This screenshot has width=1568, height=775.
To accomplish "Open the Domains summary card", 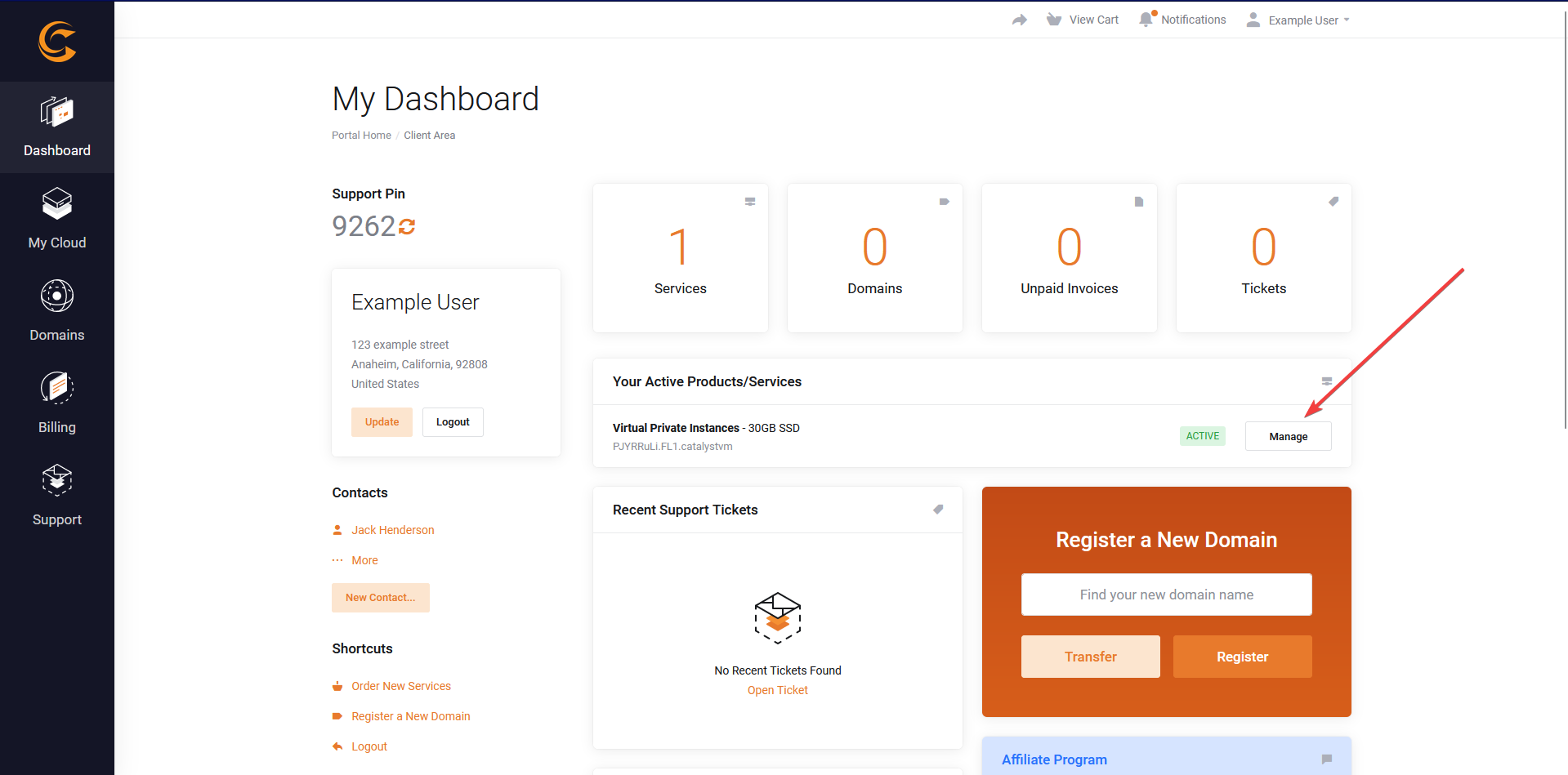I will (875, 258).
